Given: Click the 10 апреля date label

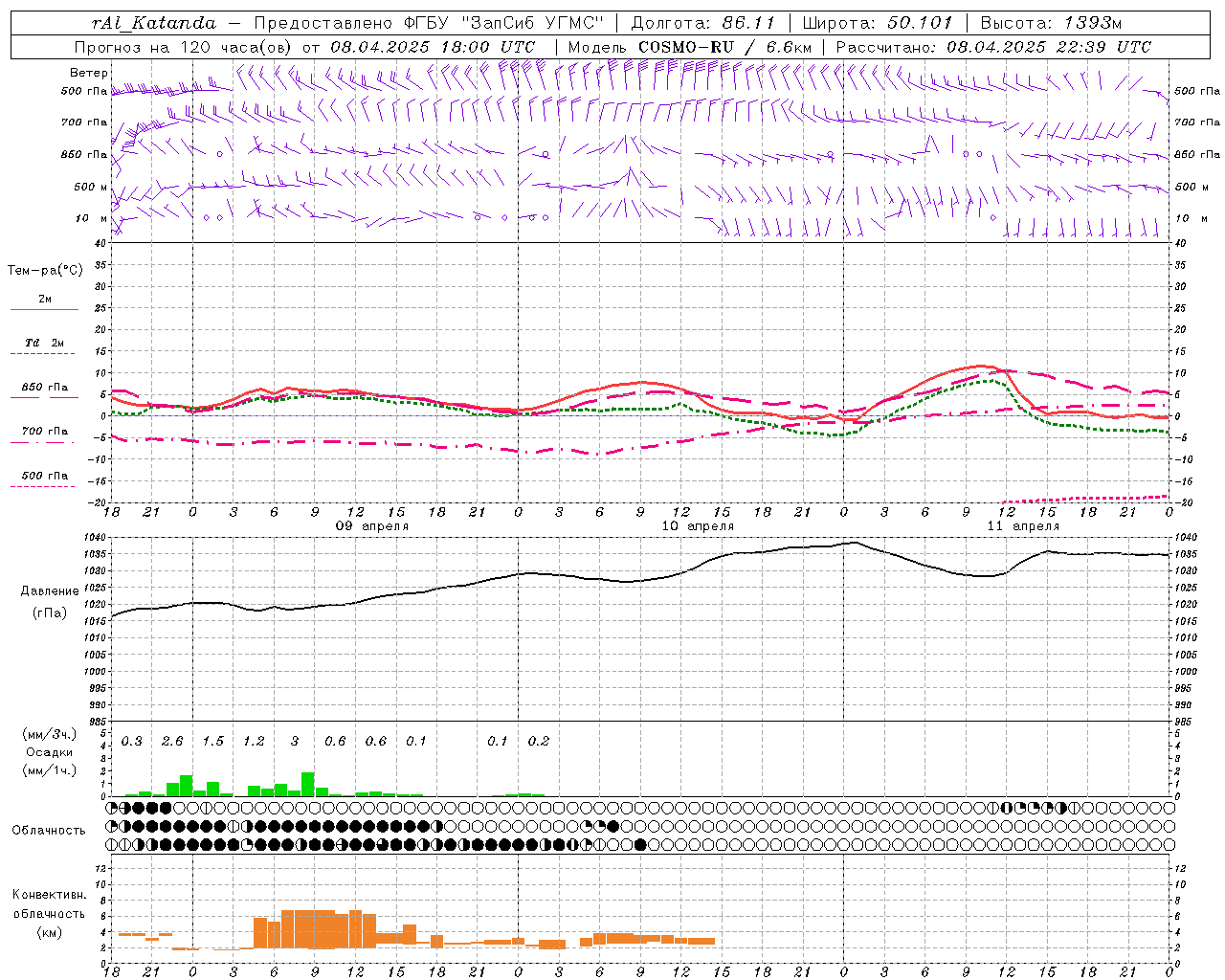Looking at the screenshot, I should 698,526.
